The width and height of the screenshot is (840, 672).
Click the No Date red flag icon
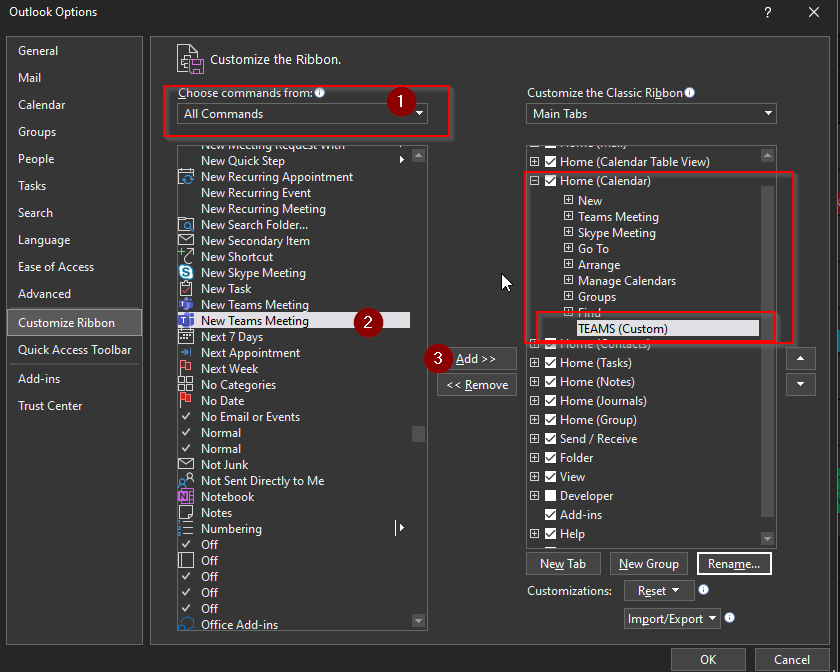click(186, 400)
